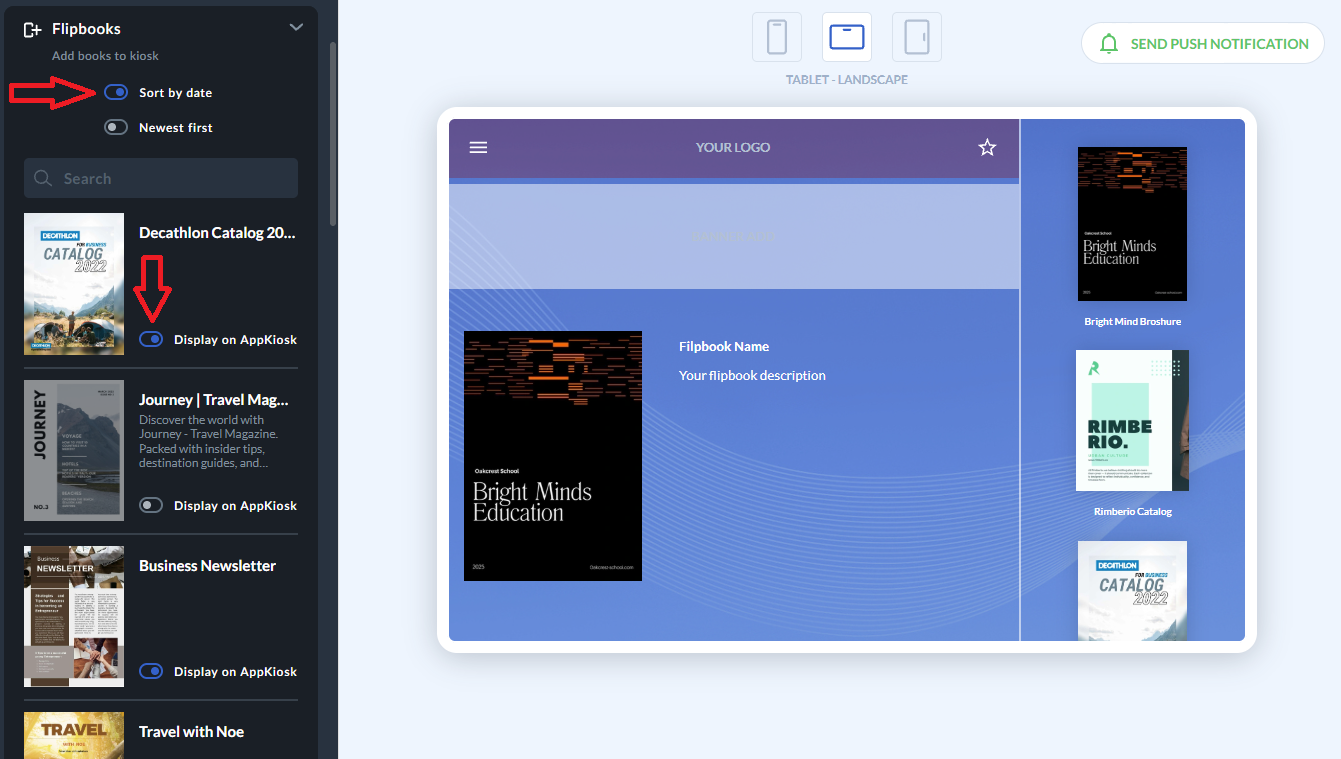
Task: Collapse the Flipbooks panel chevron
Action: 296,27
